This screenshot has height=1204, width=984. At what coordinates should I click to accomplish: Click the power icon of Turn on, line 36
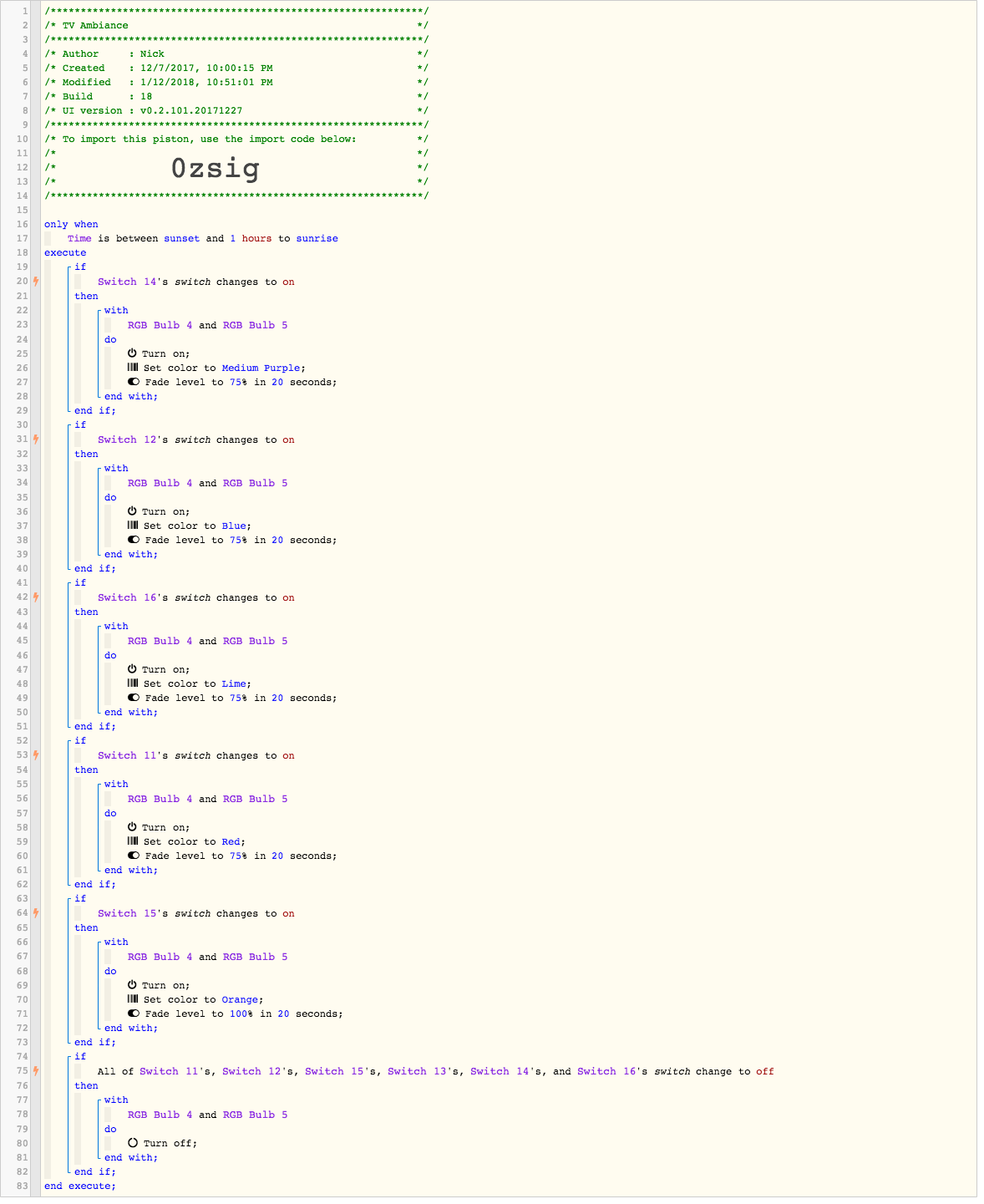[132, 511]
